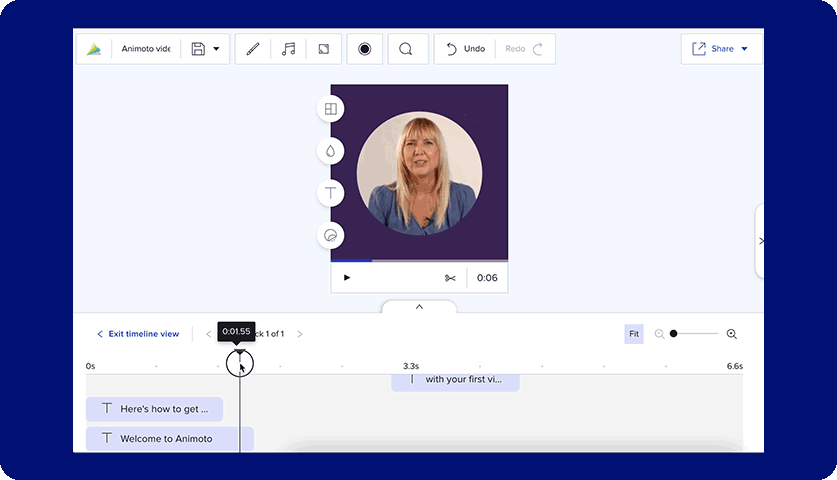Select the 'Here's how to get ...' text clip
Image resolution: width=837 pixels, height=480 pixels.
click(154, 409)
